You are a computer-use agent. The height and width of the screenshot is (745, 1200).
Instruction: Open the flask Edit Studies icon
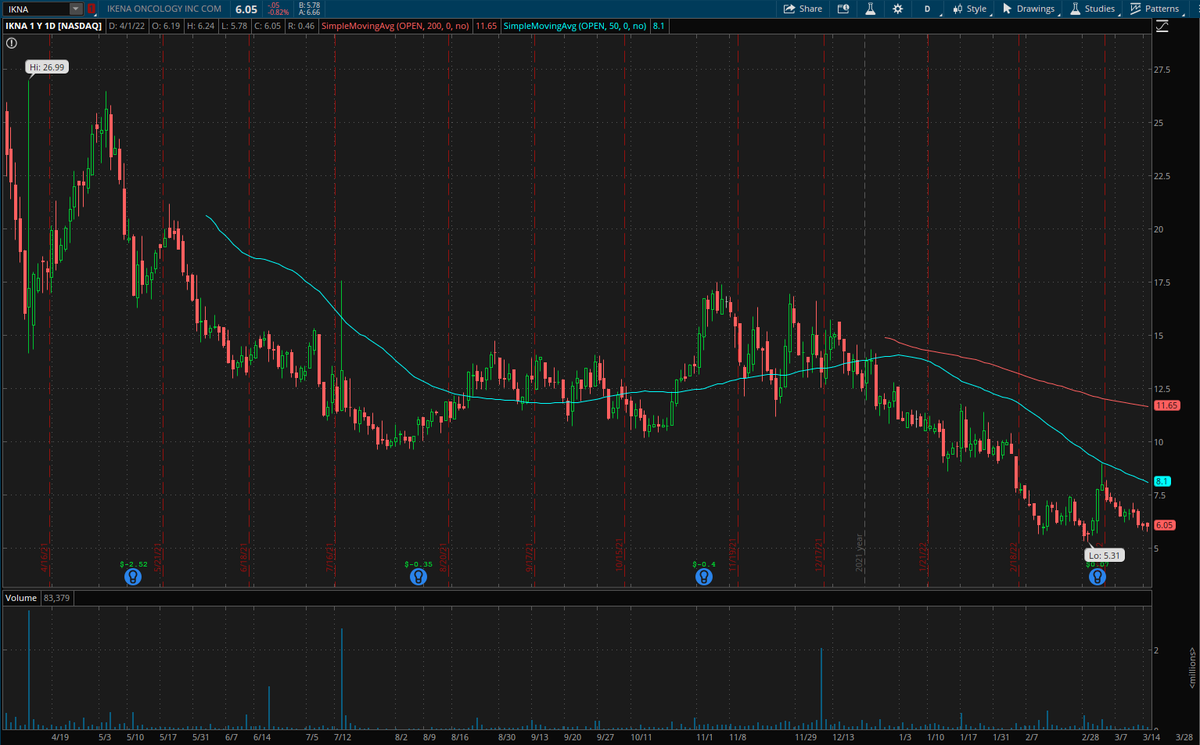click(870, 8)
